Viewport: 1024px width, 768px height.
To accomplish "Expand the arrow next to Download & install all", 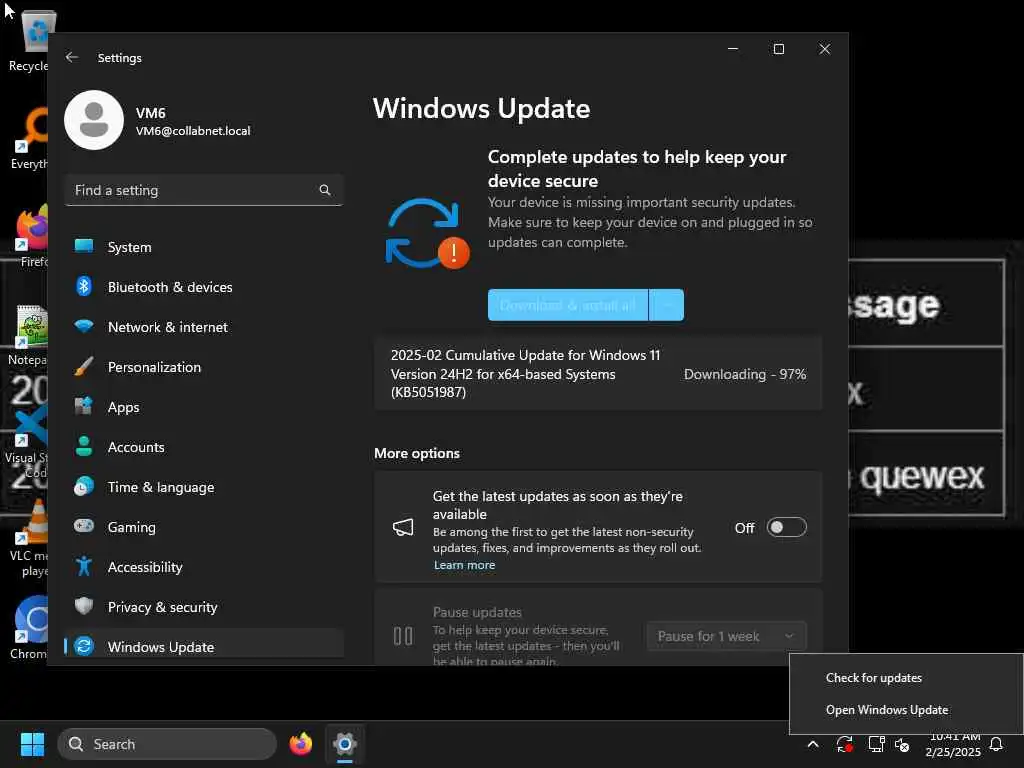I will tap(667, 305).
